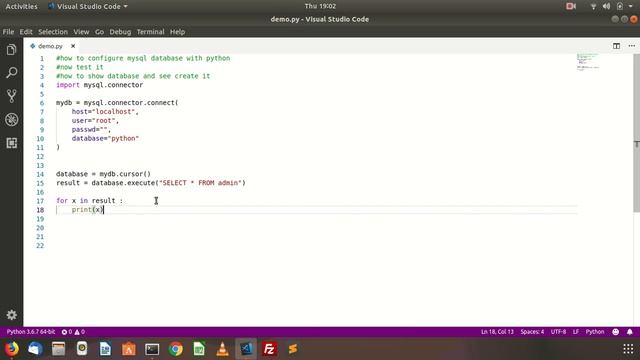The height and width of the screenshot is (360, 640).
Task: Open the Edit menu
Action: pos(26,32)
